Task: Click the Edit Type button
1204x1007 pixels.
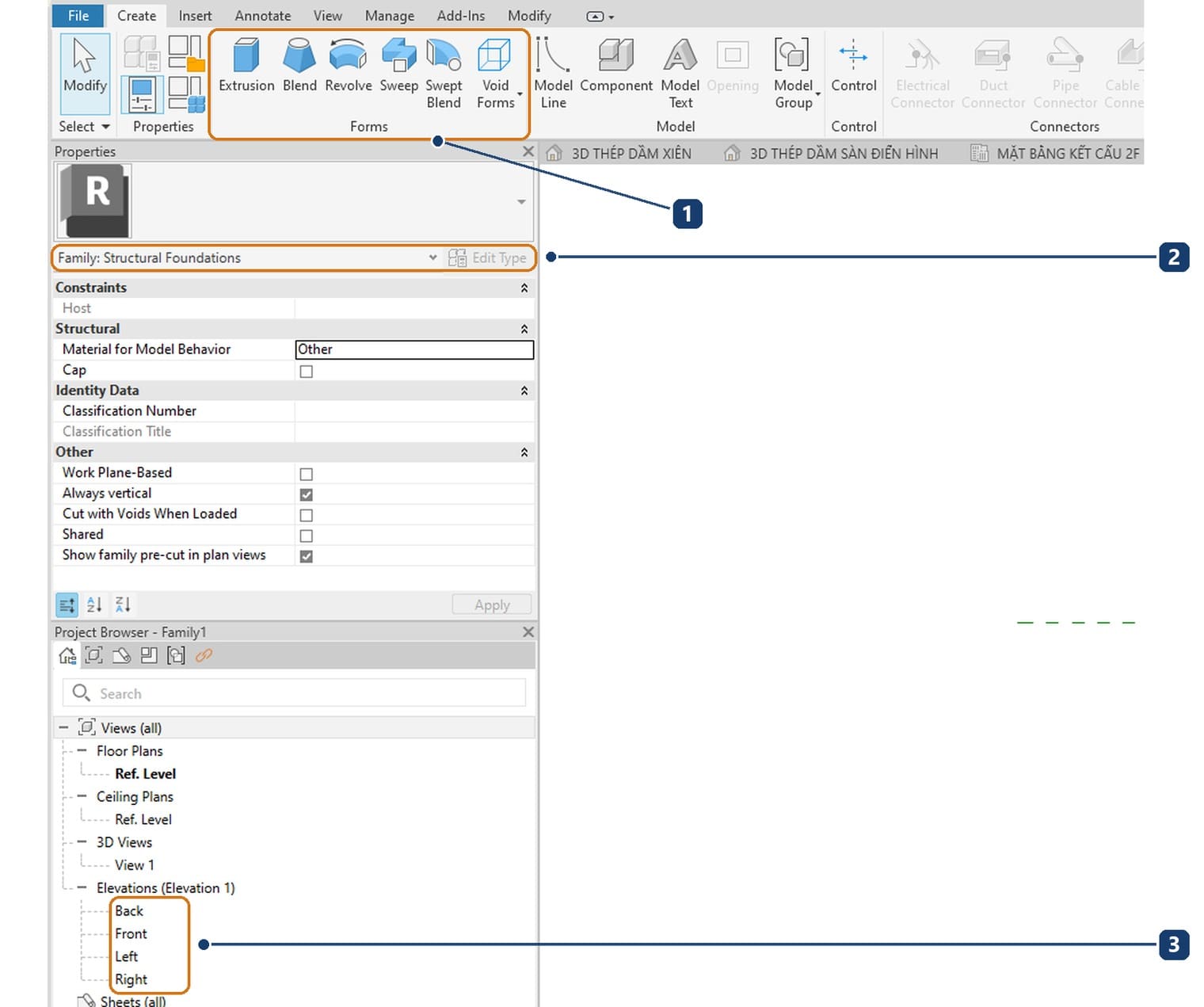Action: [487, 258]
